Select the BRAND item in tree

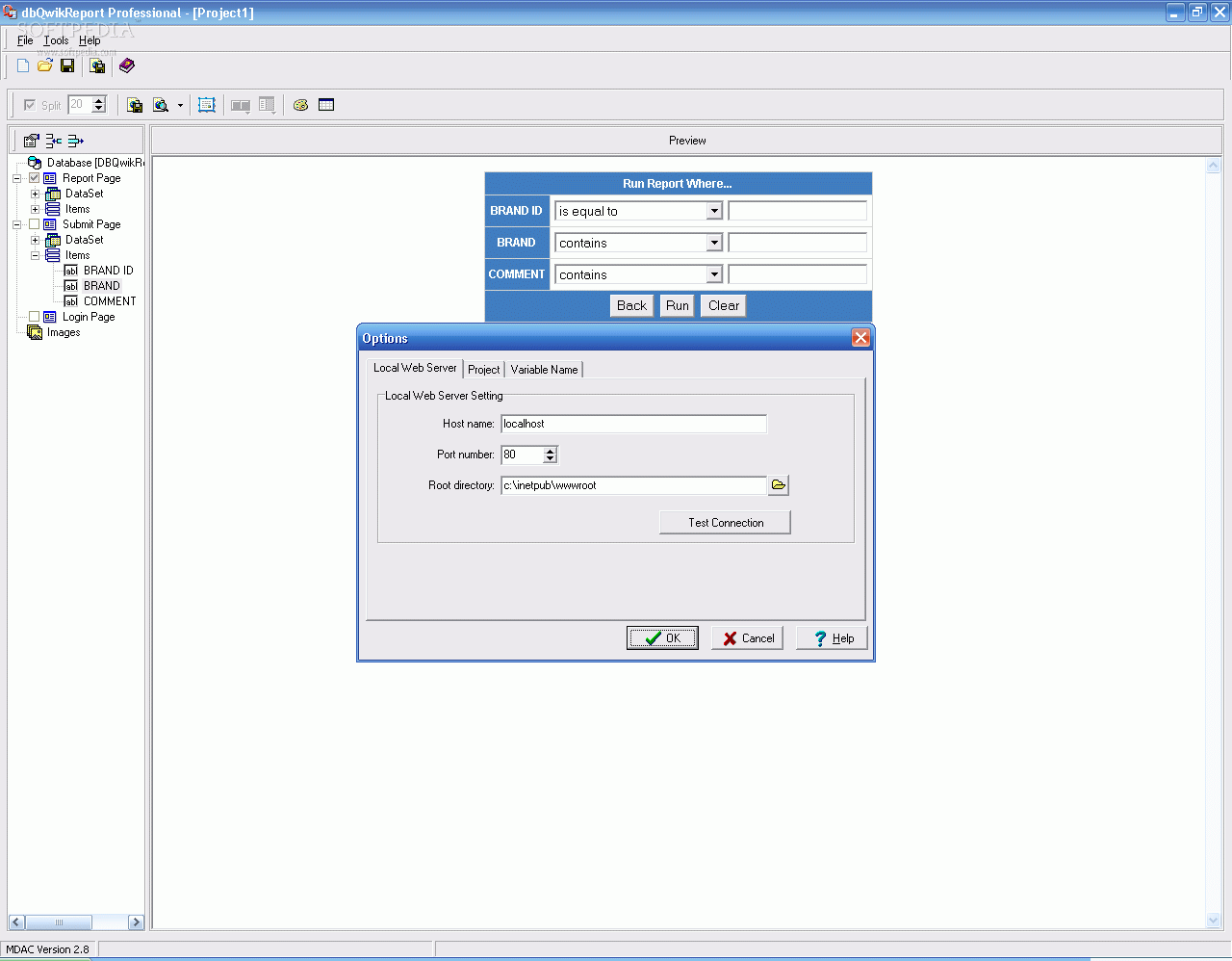coord(102,286)
